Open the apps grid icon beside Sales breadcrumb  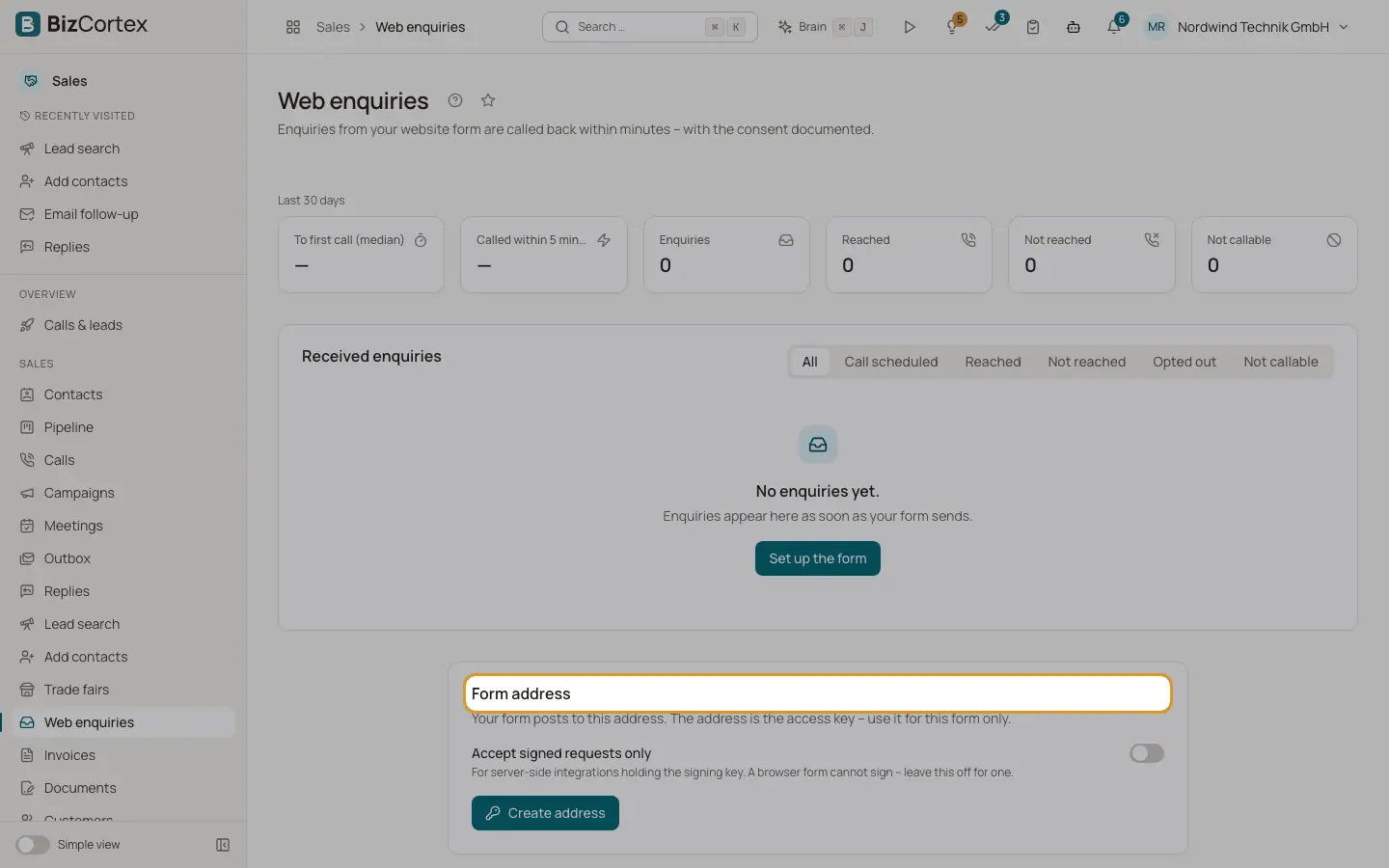(293, 27)
